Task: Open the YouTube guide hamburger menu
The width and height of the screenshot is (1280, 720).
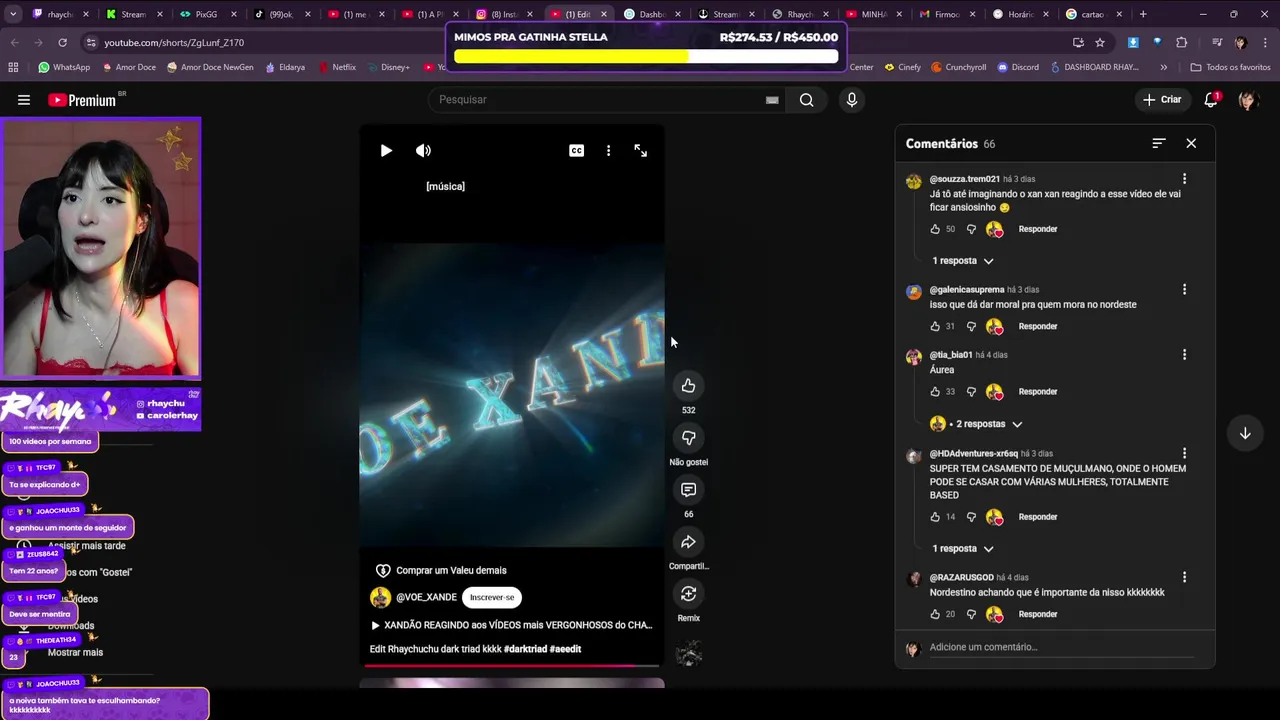Action: tap(24, 100)
